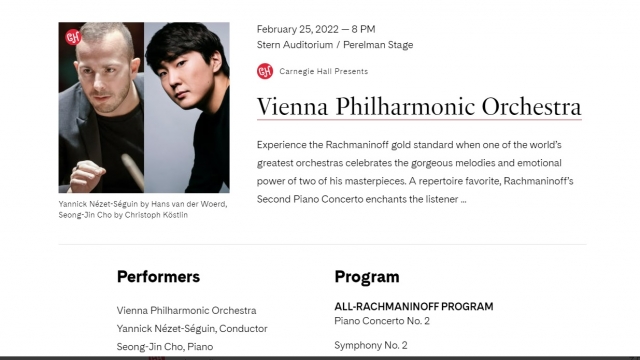Click the Program heading

pos(367,277)
